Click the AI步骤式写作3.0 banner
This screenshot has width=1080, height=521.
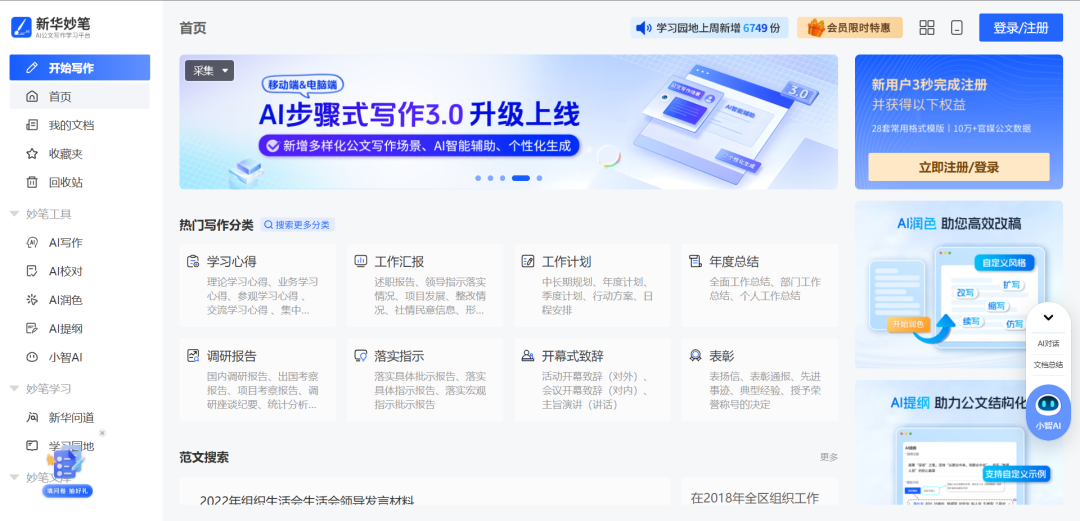click(x=508, y=122)
